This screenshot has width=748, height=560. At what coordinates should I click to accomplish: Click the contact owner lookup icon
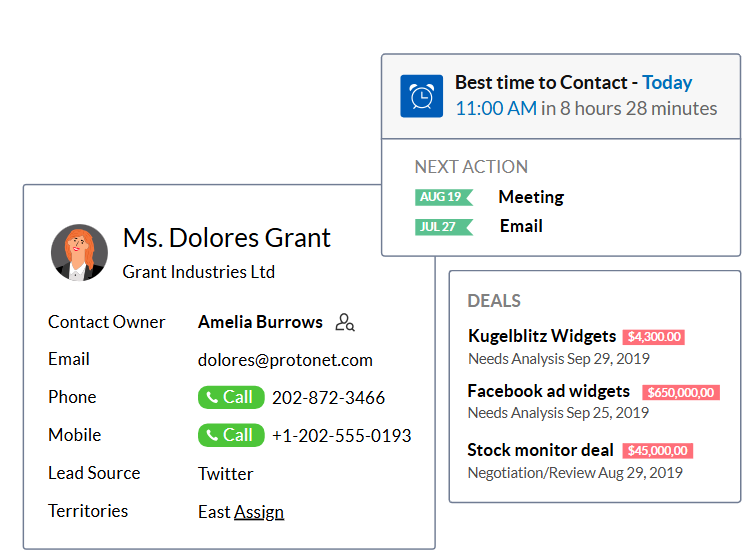pyautogui.click(x=345, y=323)
